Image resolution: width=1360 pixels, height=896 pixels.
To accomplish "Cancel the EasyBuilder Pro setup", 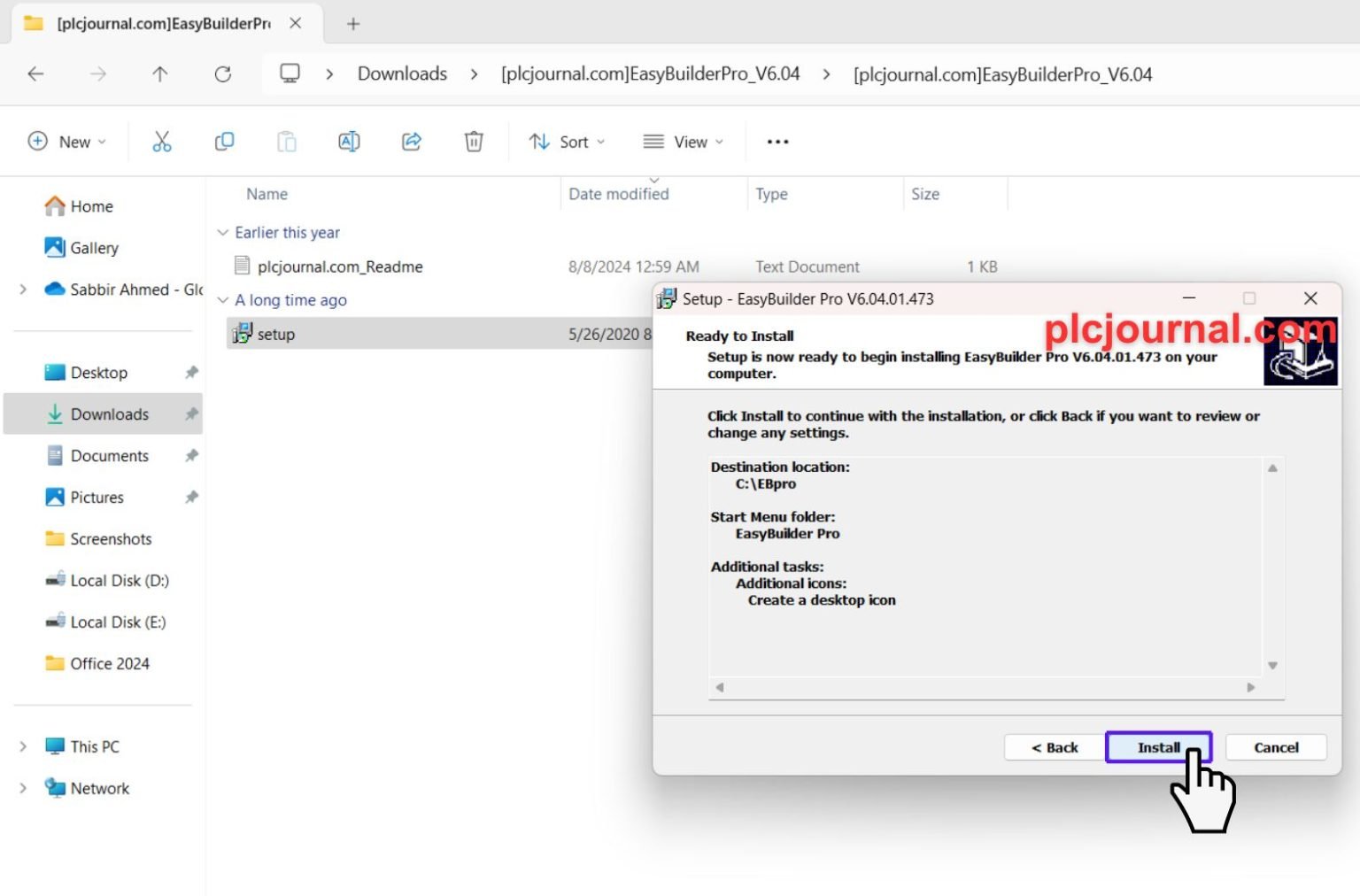I will pos(1275,747).
